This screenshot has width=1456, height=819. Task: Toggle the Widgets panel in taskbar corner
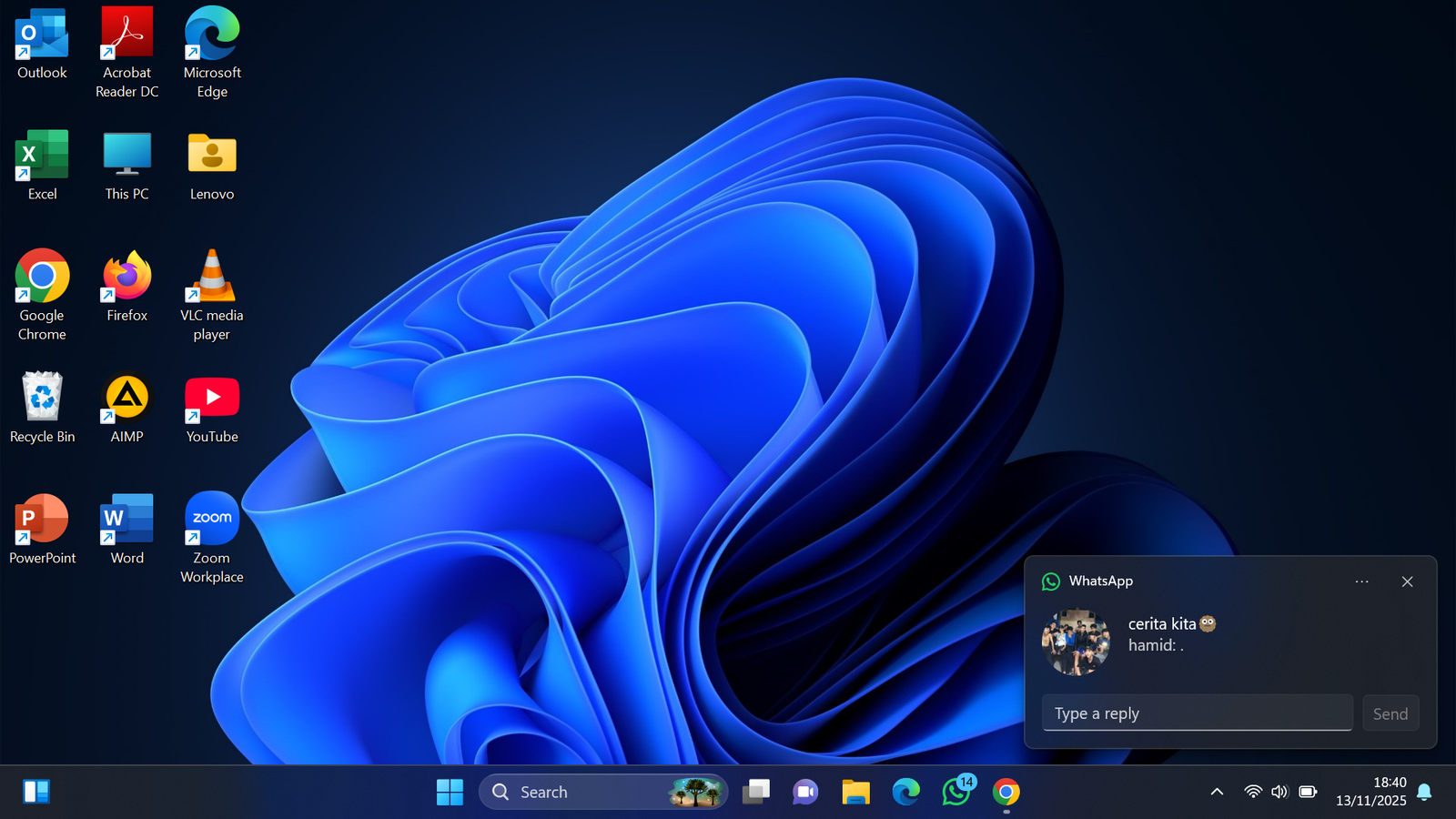point(36,792)
